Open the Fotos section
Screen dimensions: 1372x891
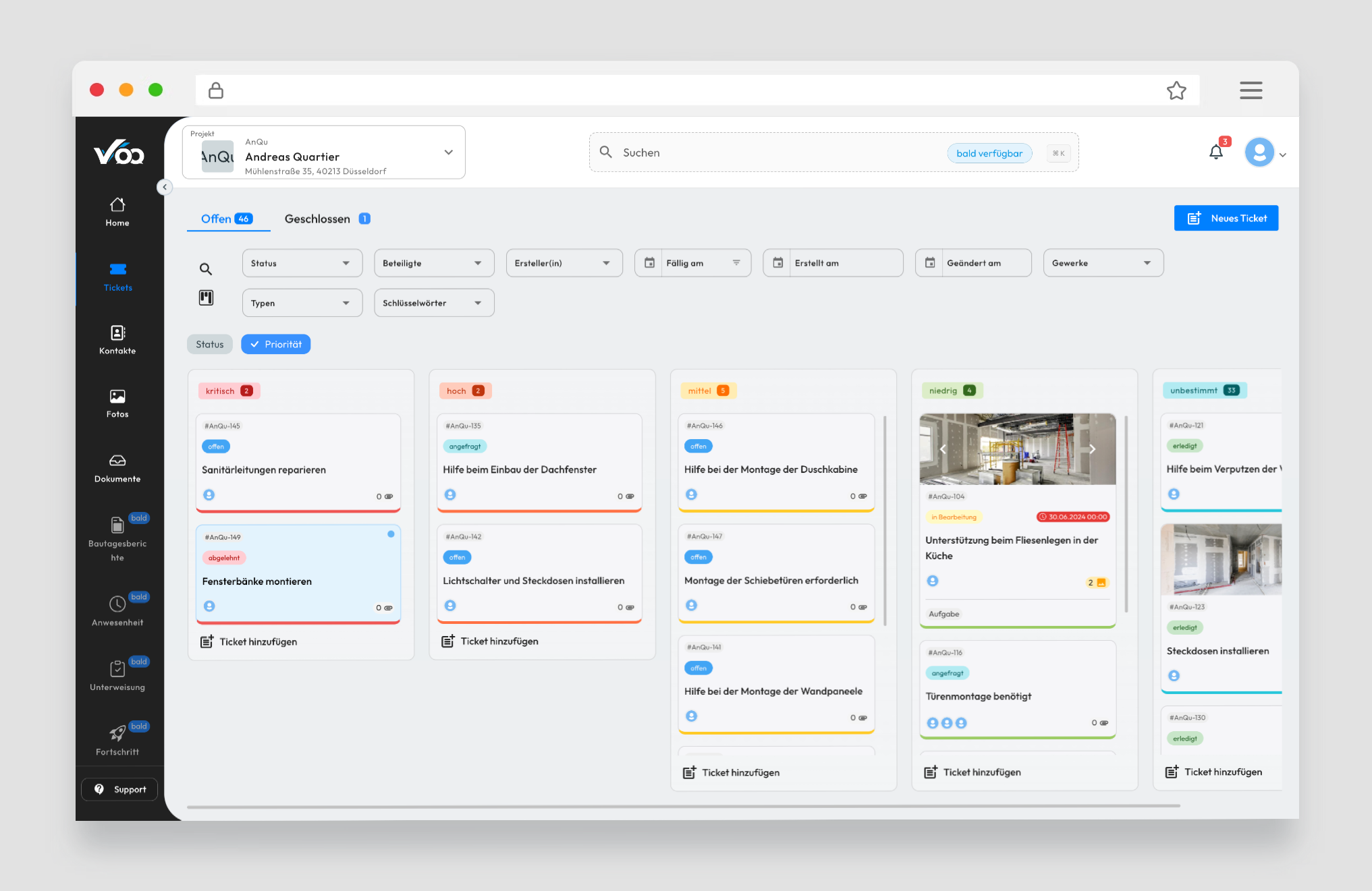coord(117,403)
